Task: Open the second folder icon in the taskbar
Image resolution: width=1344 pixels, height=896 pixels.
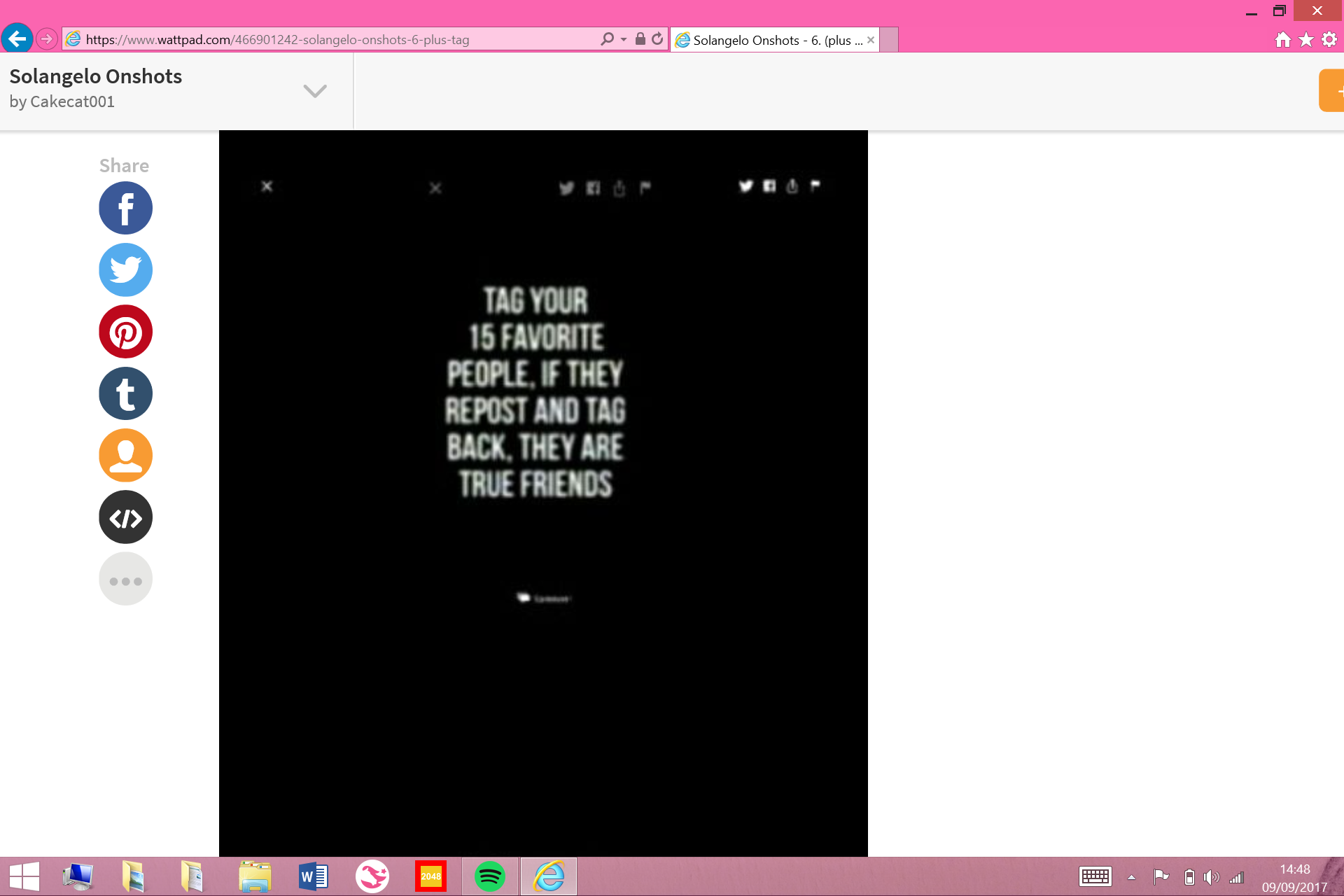Action: point(192,876)
